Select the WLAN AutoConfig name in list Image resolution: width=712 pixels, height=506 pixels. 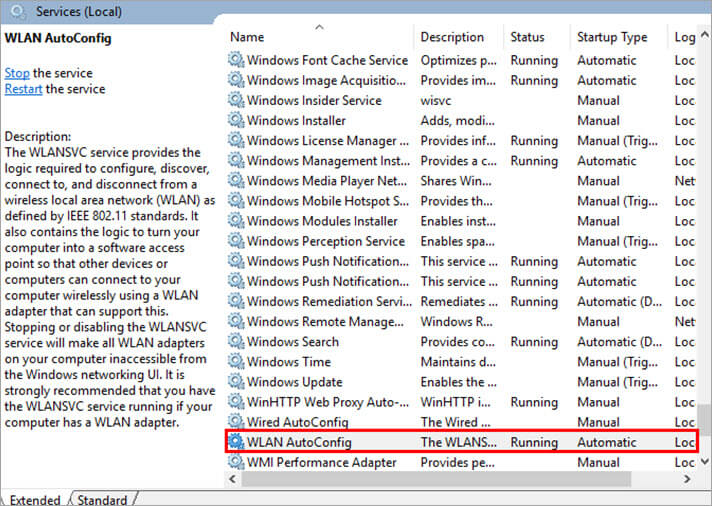pos(299,442)
